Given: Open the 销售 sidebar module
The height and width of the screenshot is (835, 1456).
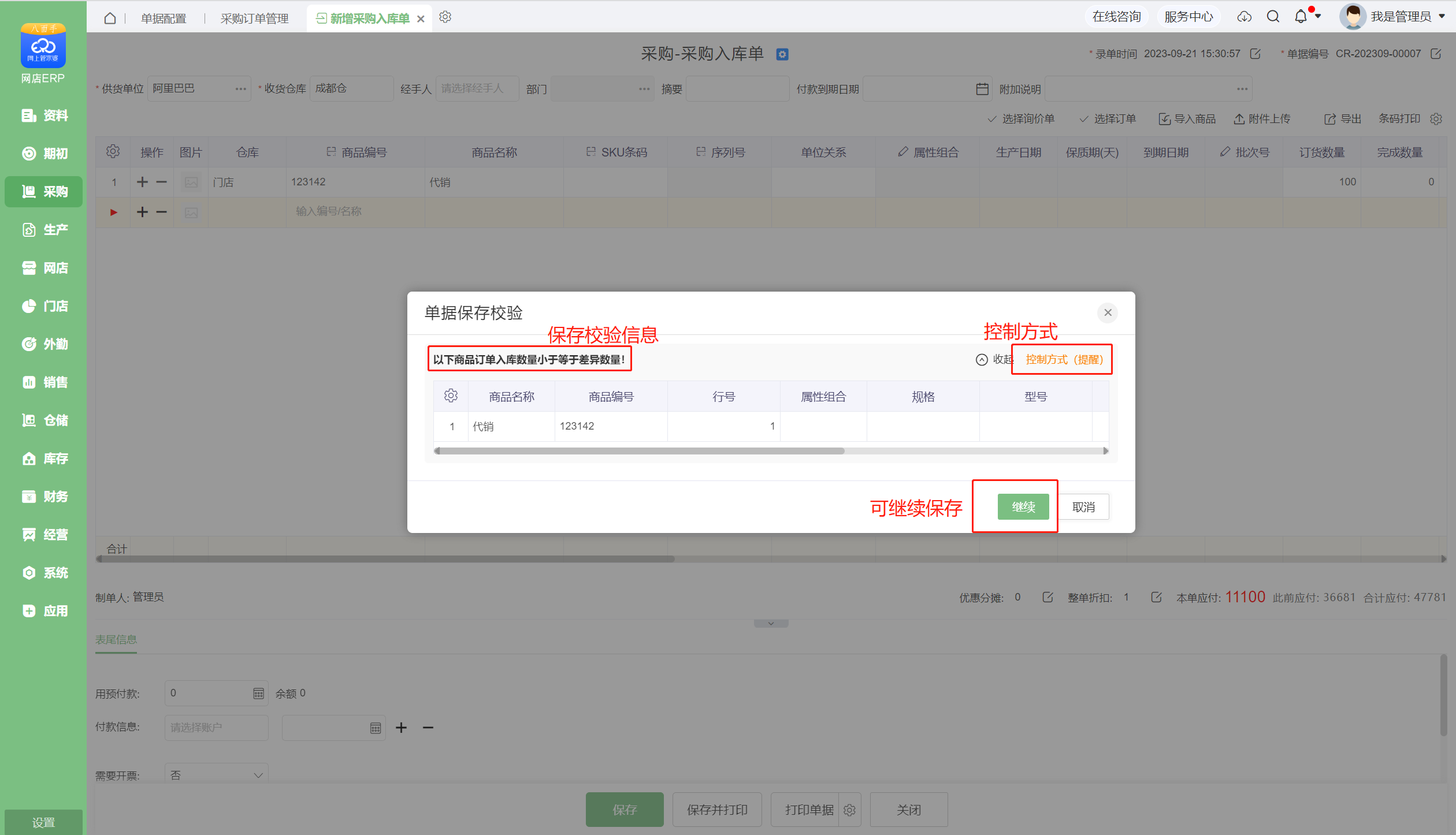Looking at the screenshot, I should pyautogui.click(x=44, y=382).
